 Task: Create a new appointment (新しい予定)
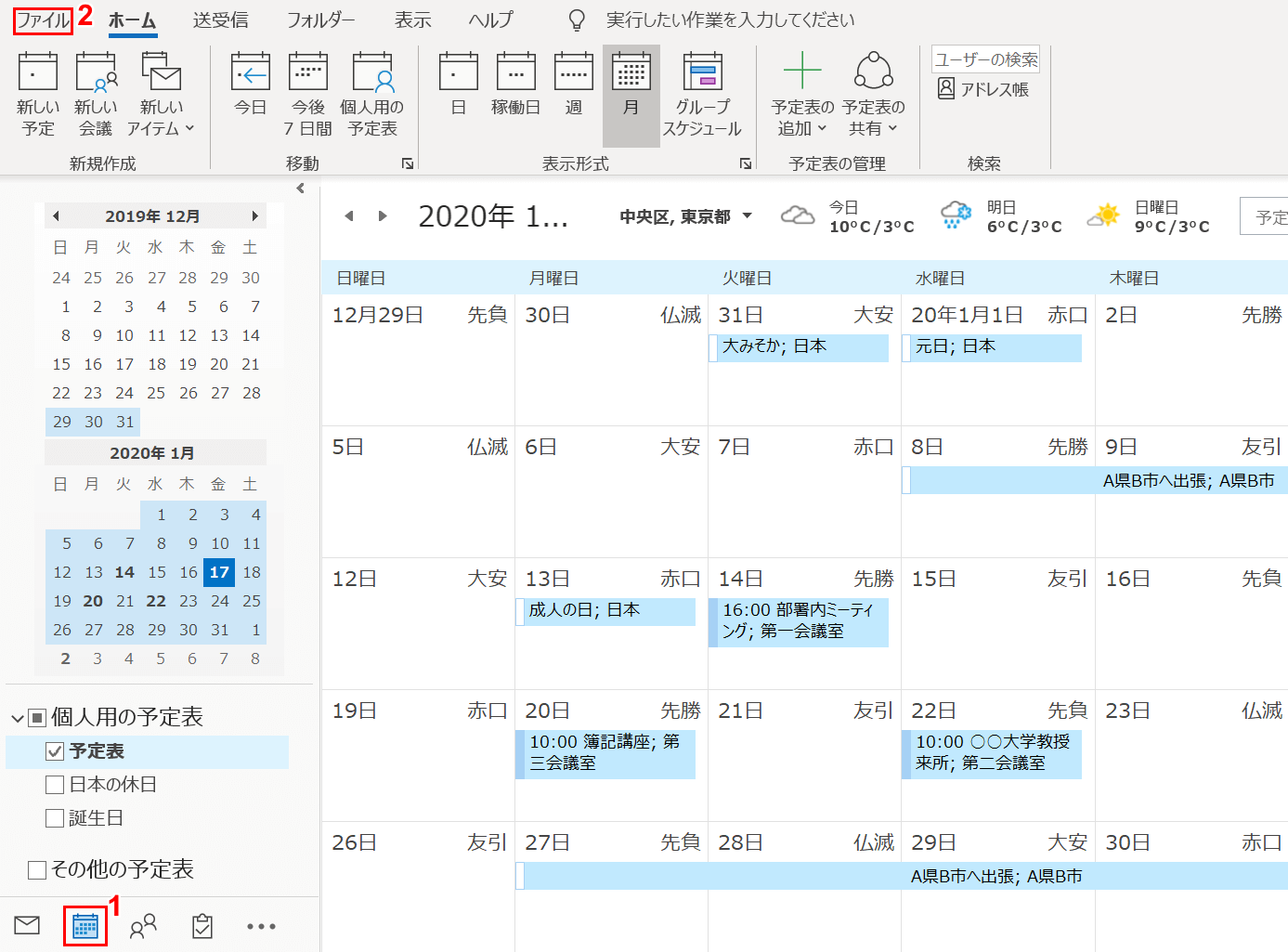coord(38,95)
